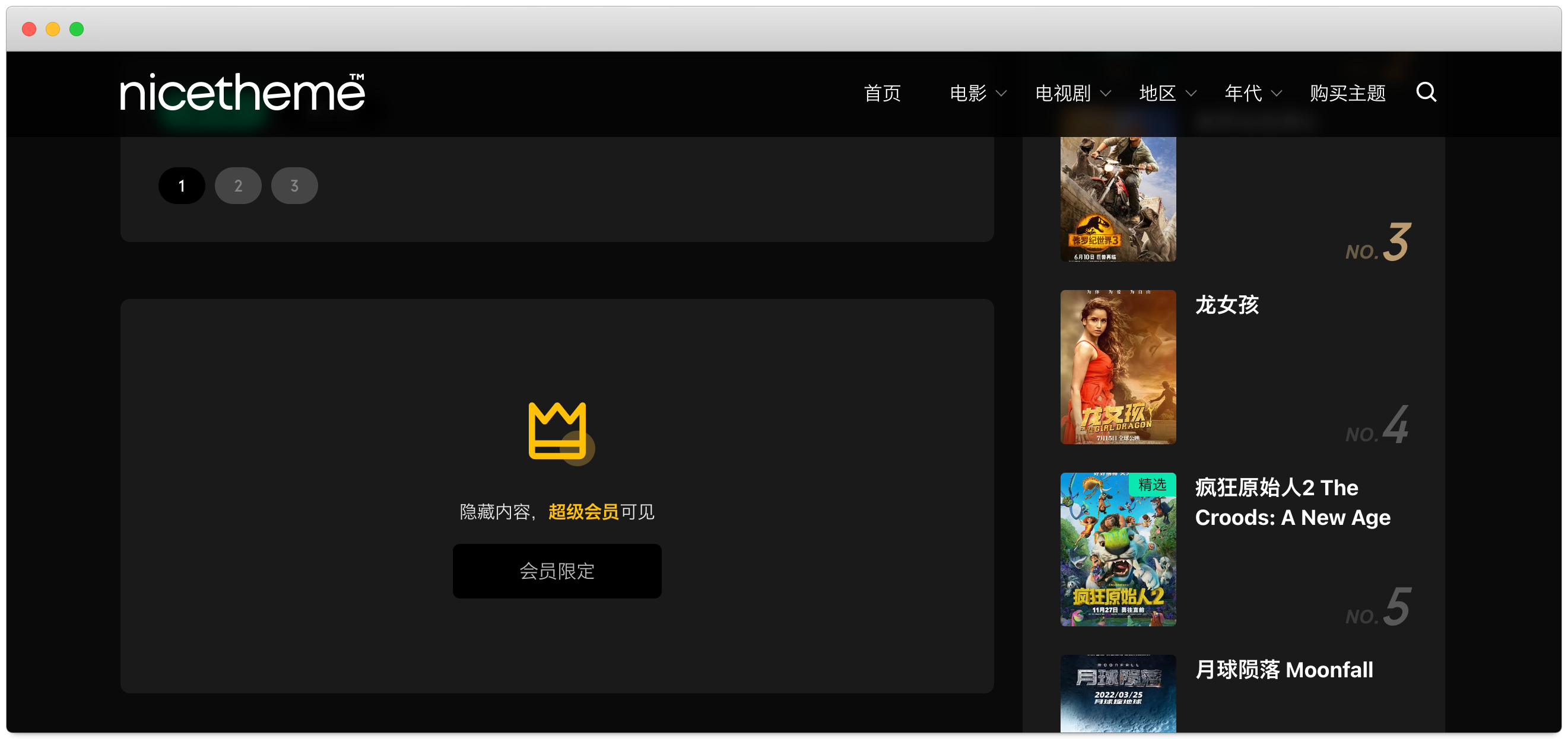Open the 龙女孩 movie title
This screenshot has width=1568, height=739.
pos(1227,305)
